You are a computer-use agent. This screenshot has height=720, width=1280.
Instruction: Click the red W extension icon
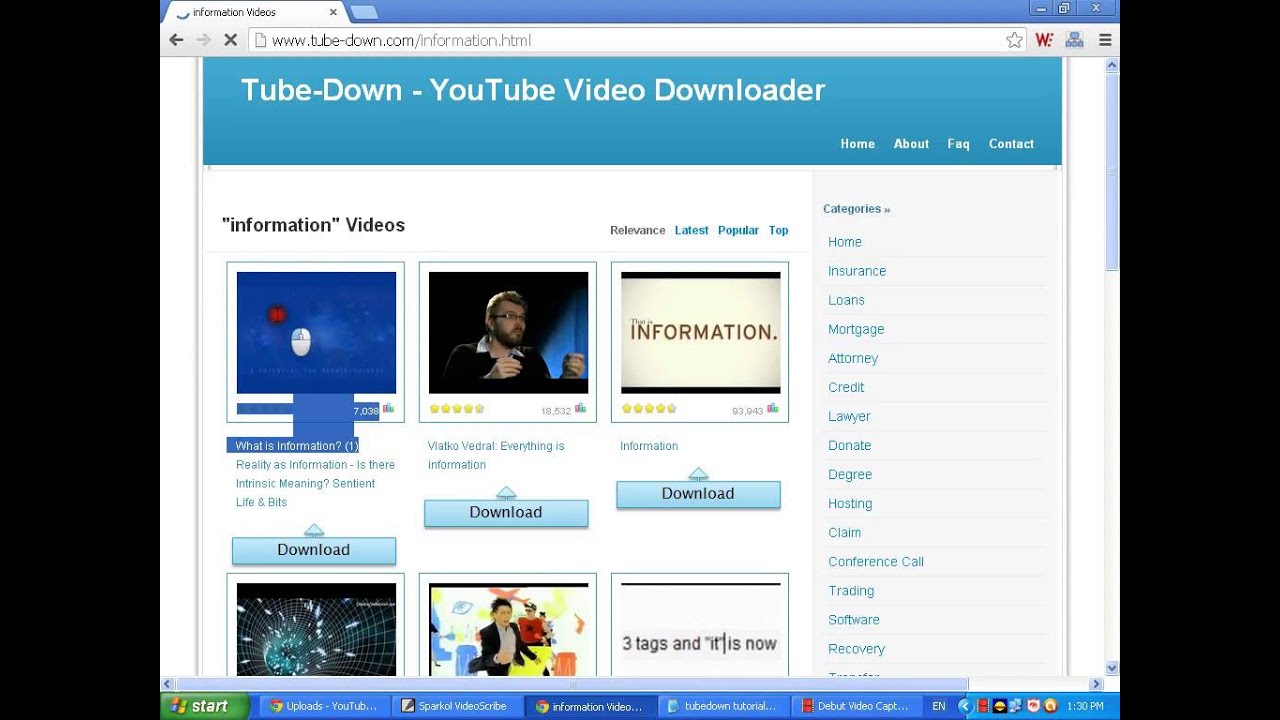pos(1044,40)
